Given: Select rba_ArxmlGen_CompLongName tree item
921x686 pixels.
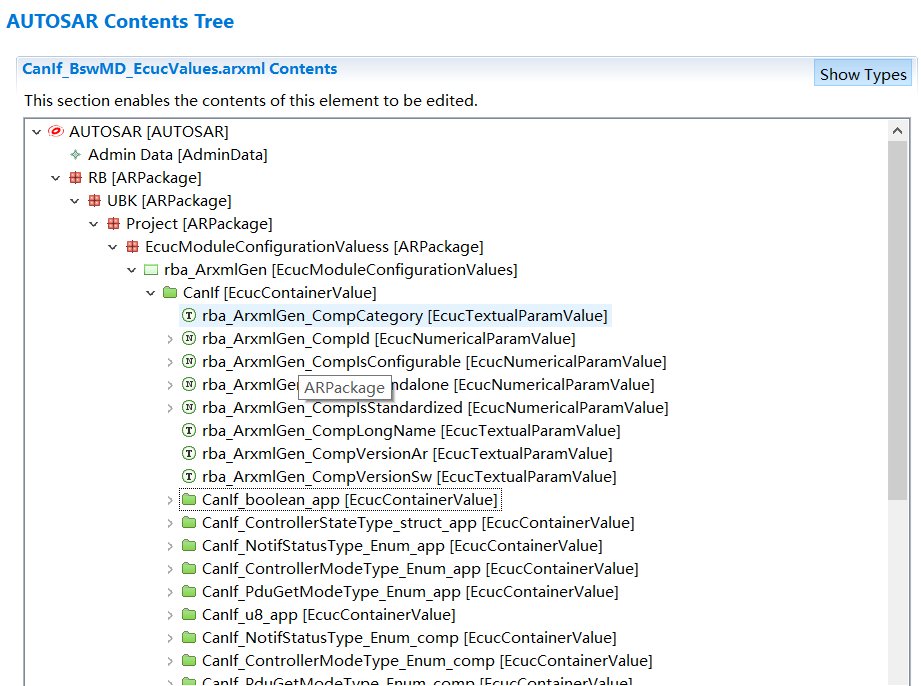Looking at the screenshot, I should click(410, 431).
